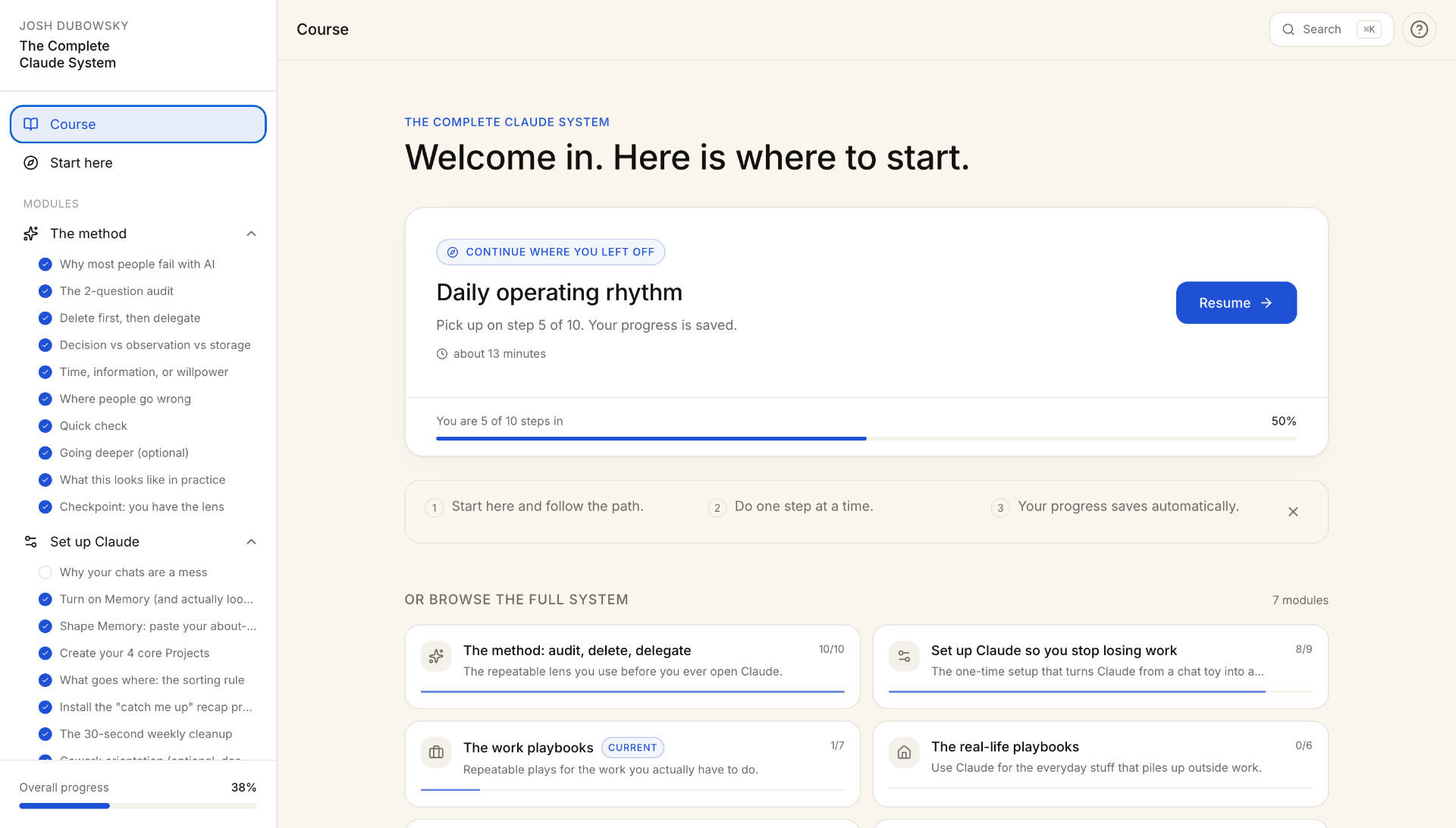
Task: Open The real-life playbooks card
Action: tap(1100, 764)
